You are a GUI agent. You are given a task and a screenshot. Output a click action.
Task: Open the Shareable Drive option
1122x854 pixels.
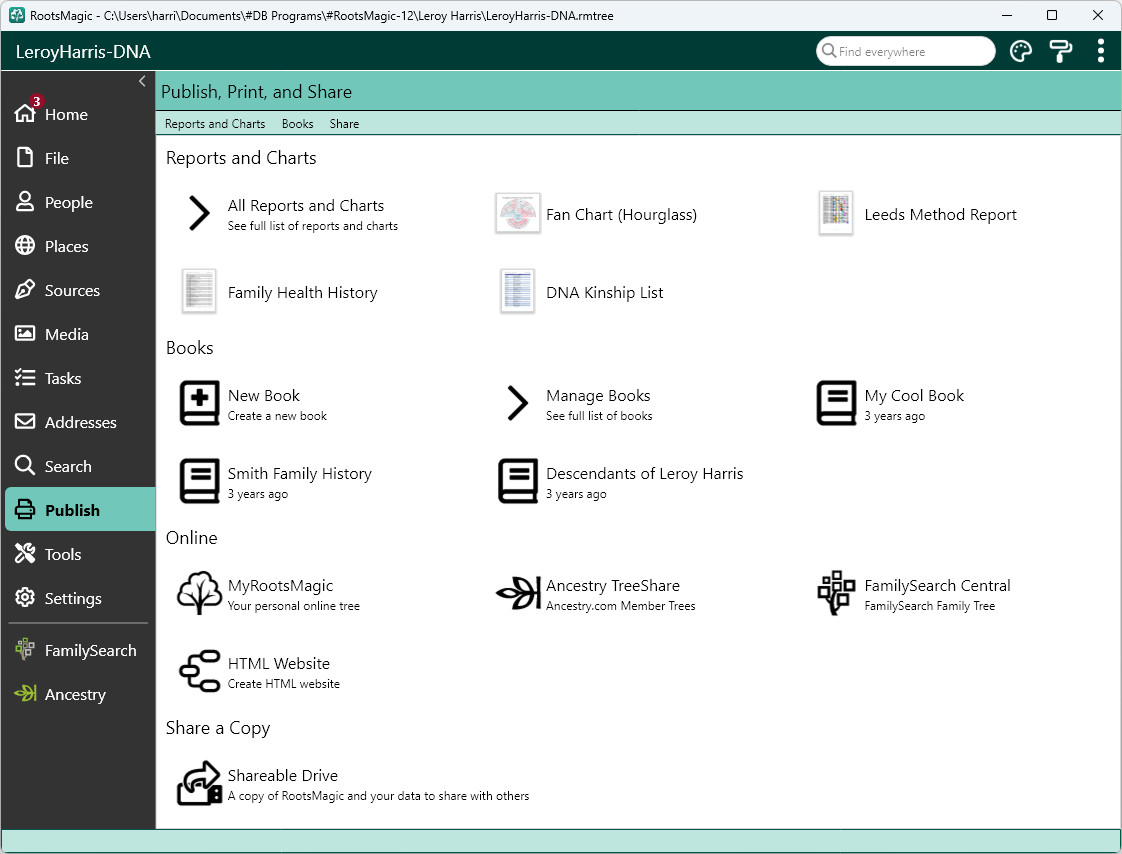point(353,784)
